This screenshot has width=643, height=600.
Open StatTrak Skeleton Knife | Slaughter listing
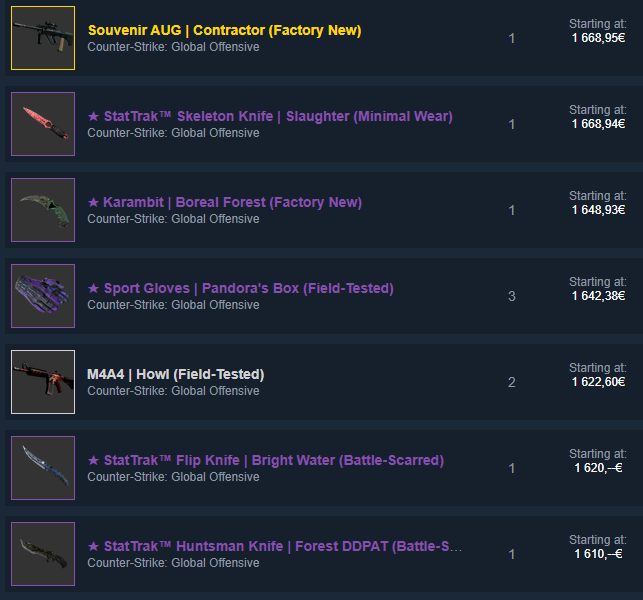pos(270,116)
